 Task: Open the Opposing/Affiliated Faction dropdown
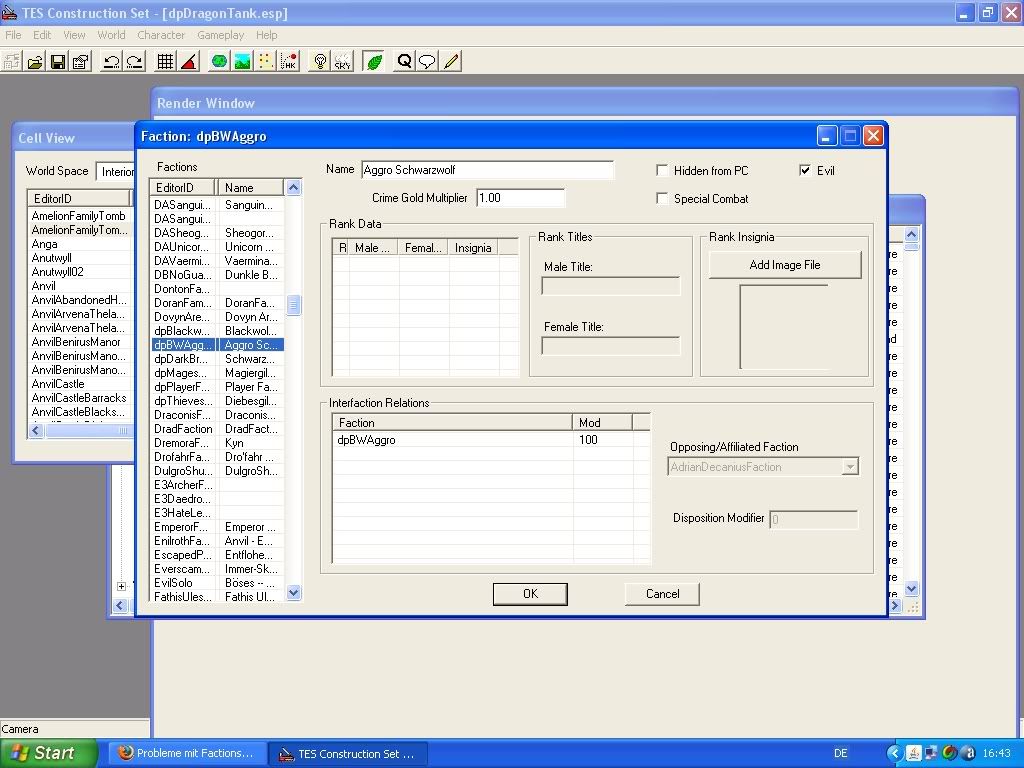pos(849,467)
